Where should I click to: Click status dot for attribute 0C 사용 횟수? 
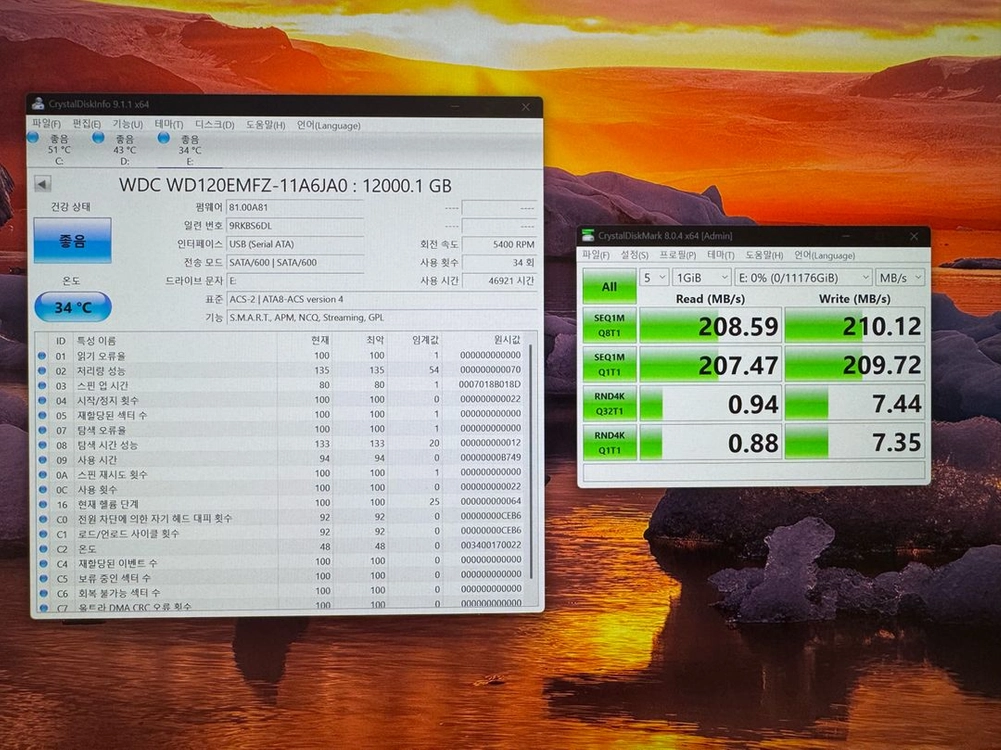[42, 489]
